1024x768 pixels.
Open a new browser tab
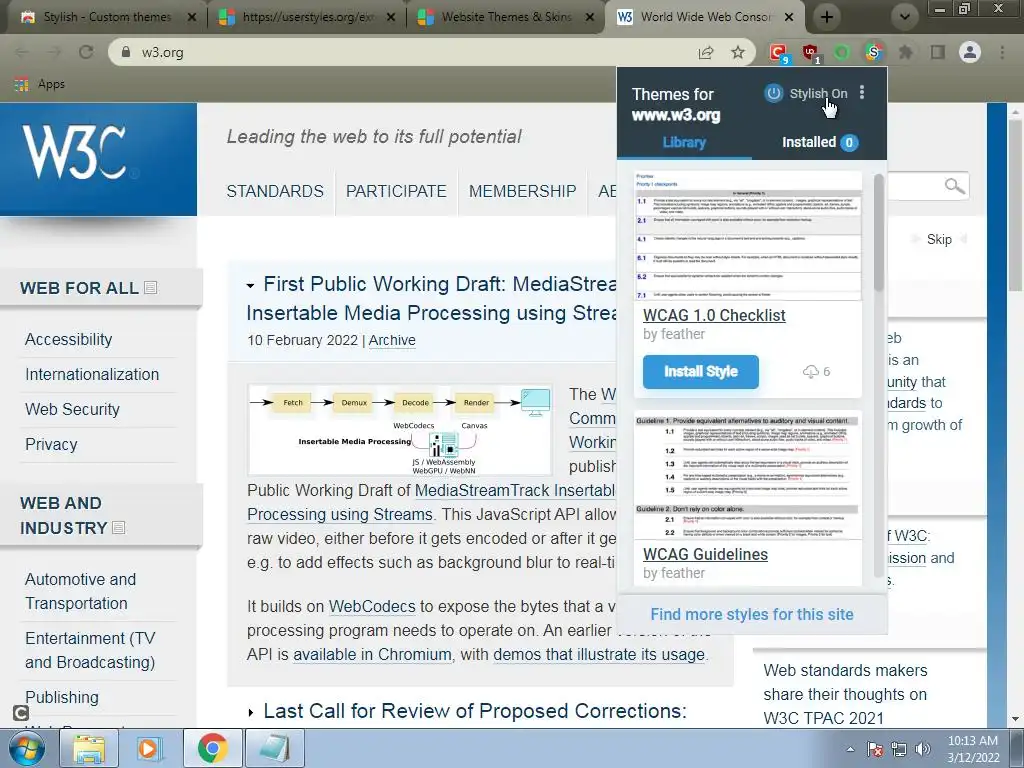tap(827, 17)
